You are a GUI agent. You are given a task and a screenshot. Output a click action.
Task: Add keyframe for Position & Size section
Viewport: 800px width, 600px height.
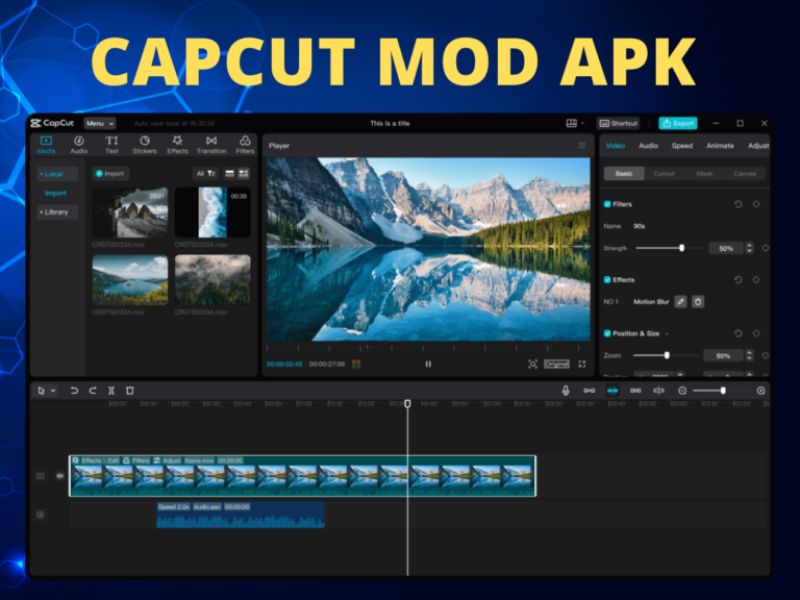756,333
